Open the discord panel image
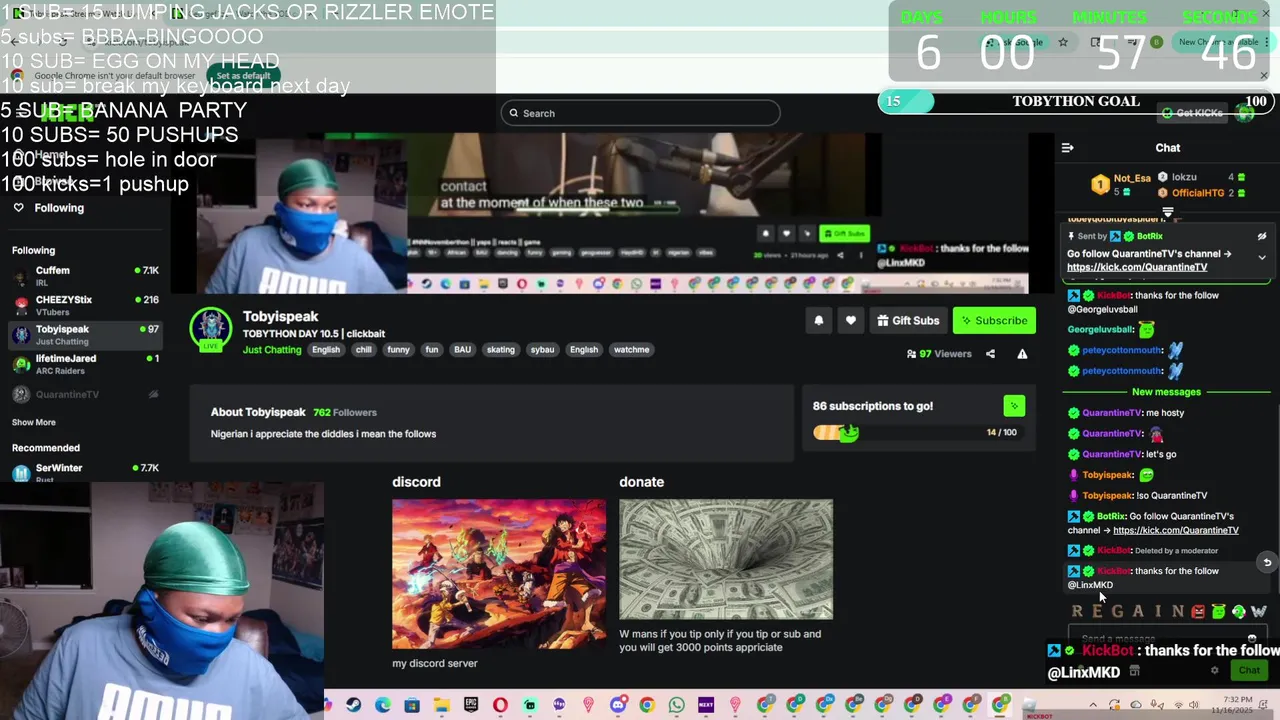 tap(499, 574)
